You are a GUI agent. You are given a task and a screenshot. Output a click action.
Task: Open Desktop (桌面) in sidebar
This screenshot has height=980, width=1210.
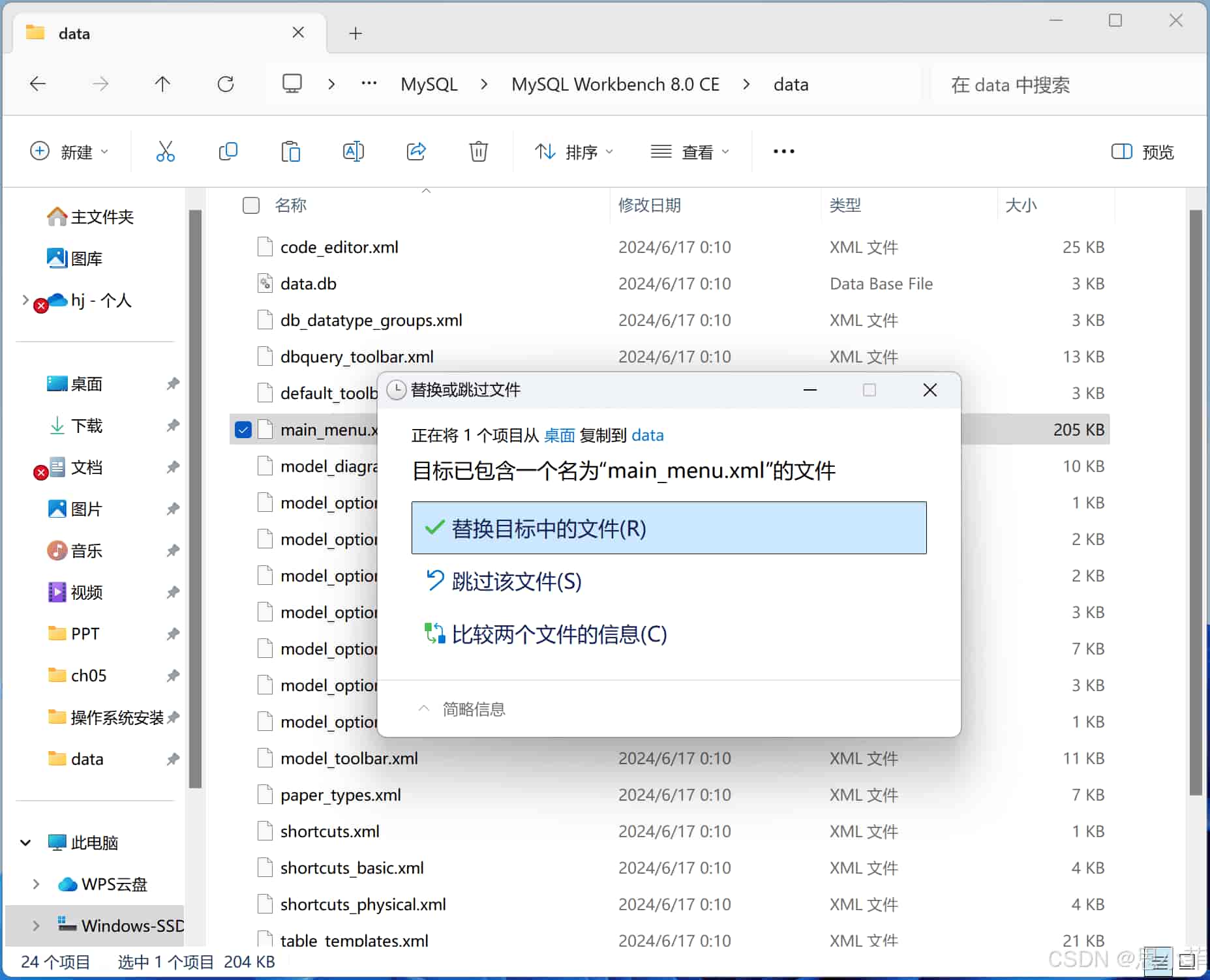click(x=75, y=384)
